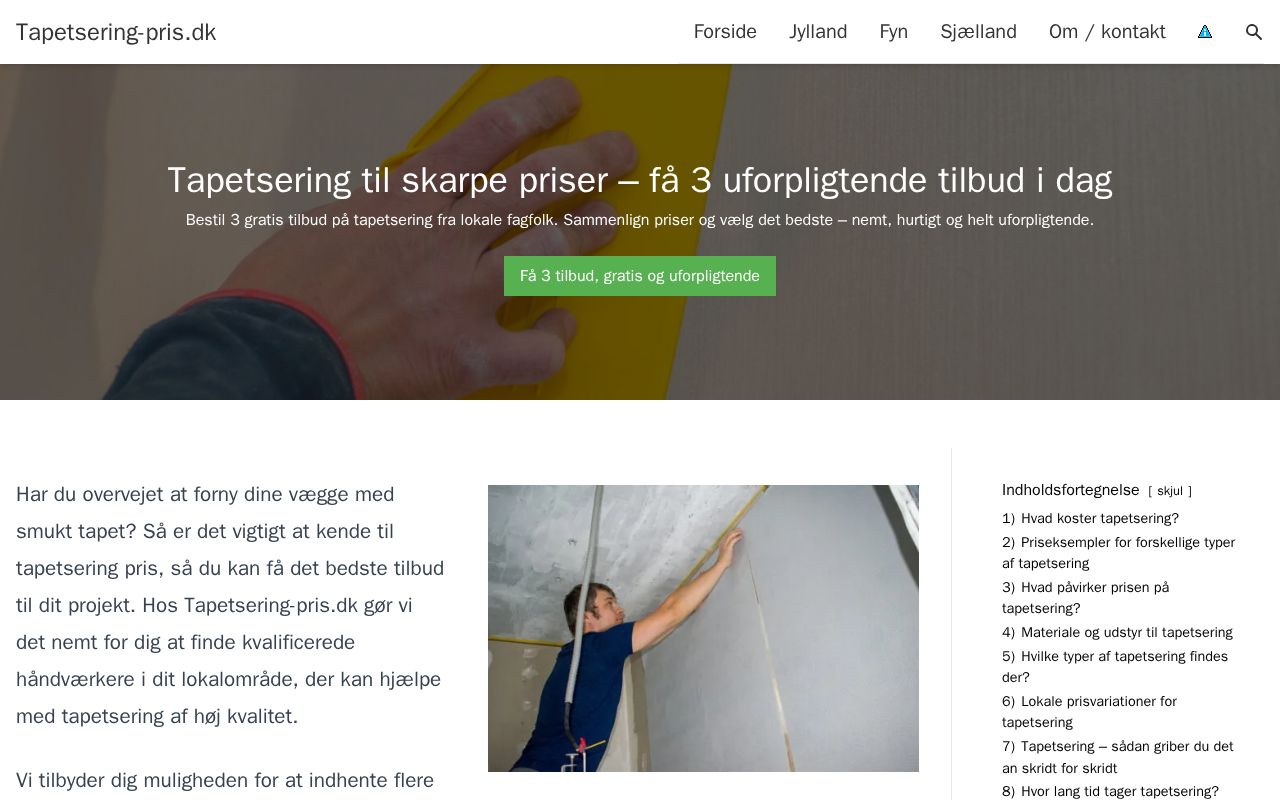
Task: Click 'Få 3 tilbud, gratis og uforpligtende' button
Action: coord(640,276)
